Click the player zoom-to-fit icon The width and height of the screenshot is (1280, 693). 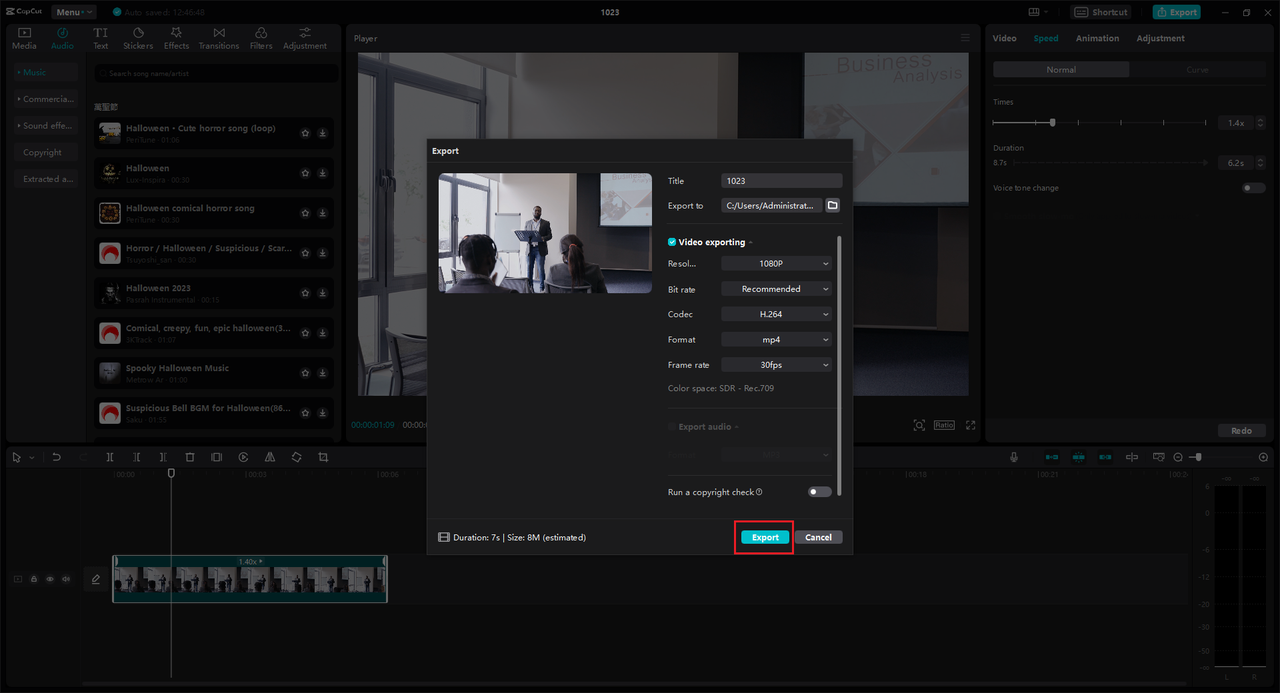click(919, 425)
